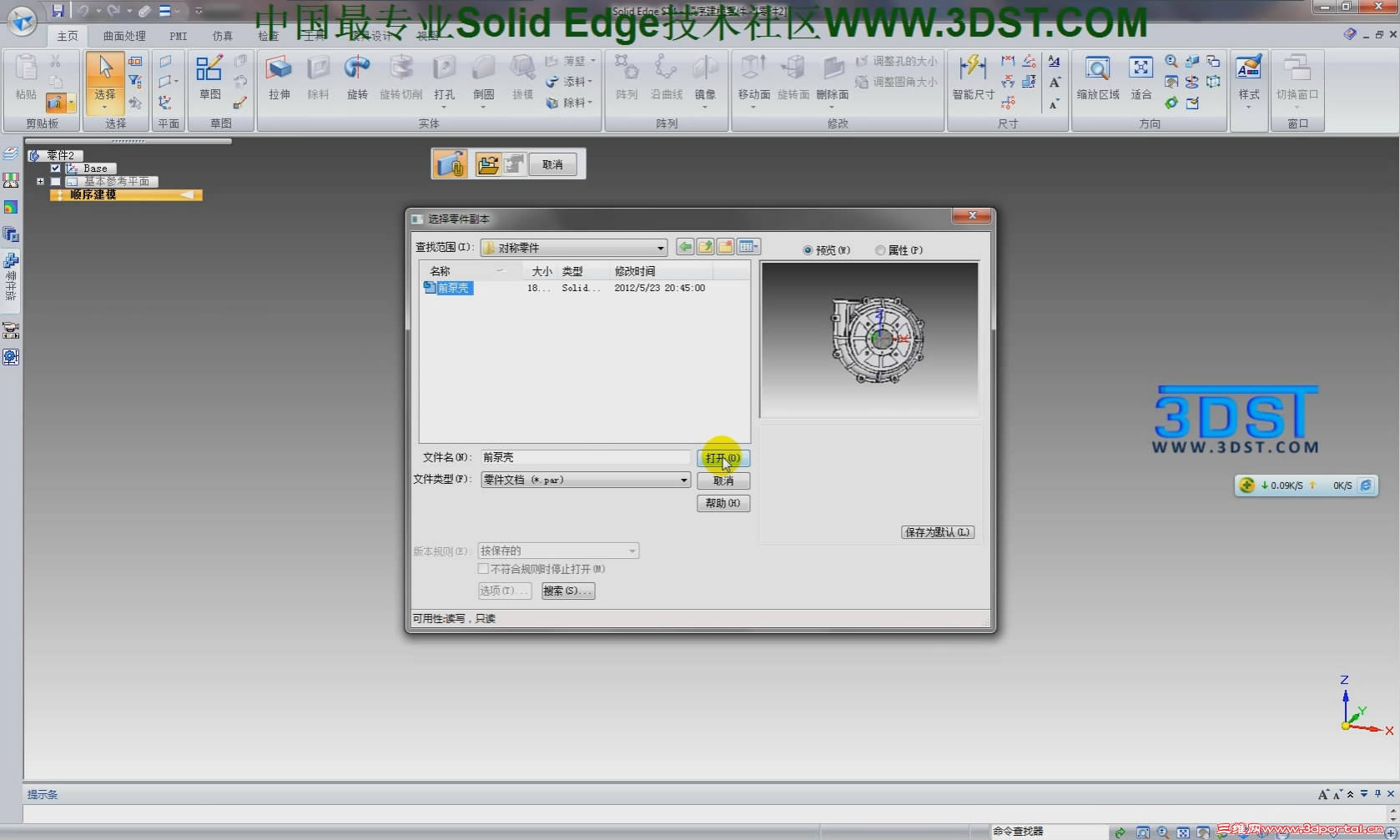The image size is (1400, 840).
Task: Activate the 智能尺寸 Smart Dimension tool
Action: [x=971, y=79]
